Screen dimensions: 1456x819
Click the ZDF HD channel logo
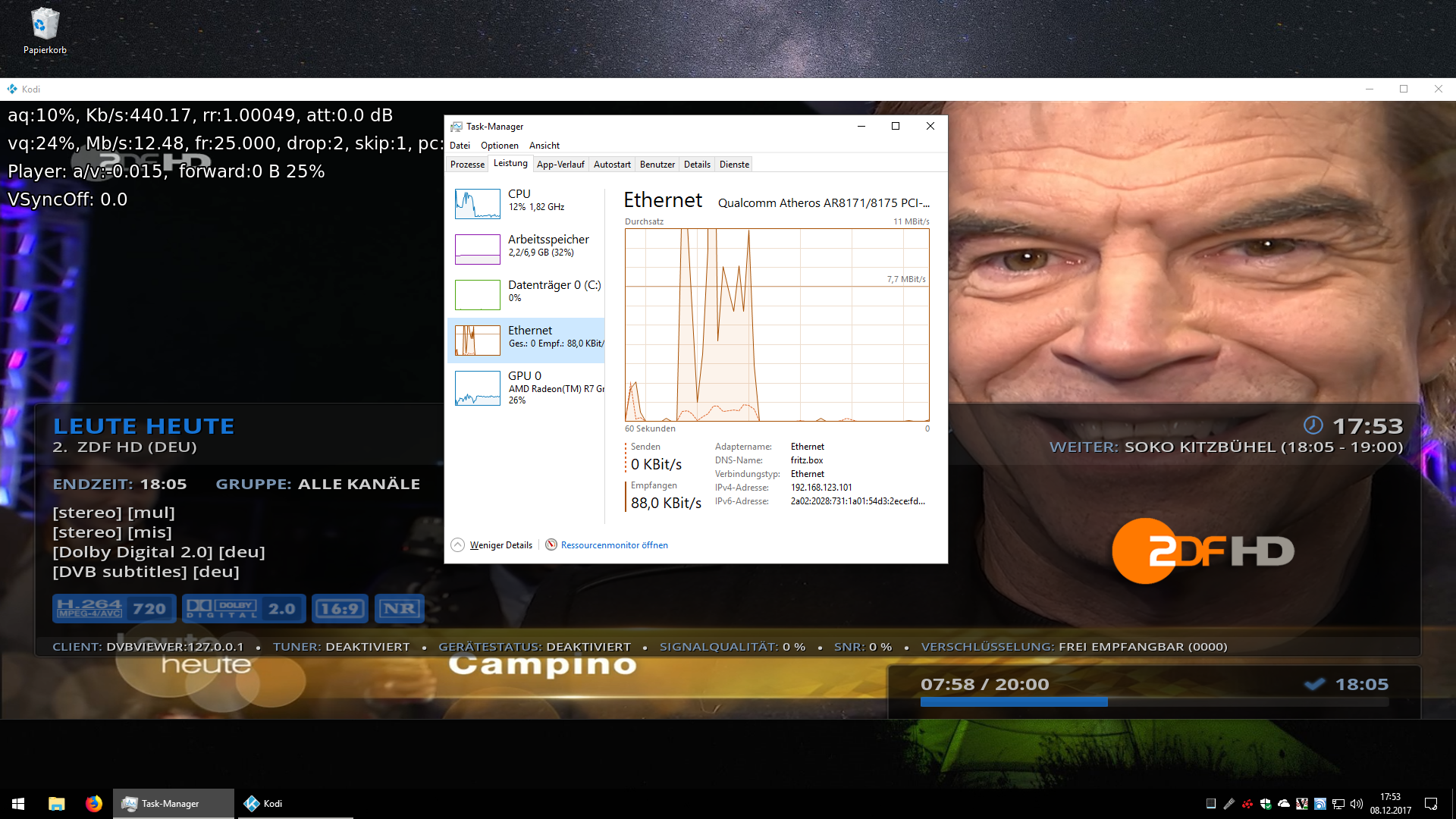1203,551
